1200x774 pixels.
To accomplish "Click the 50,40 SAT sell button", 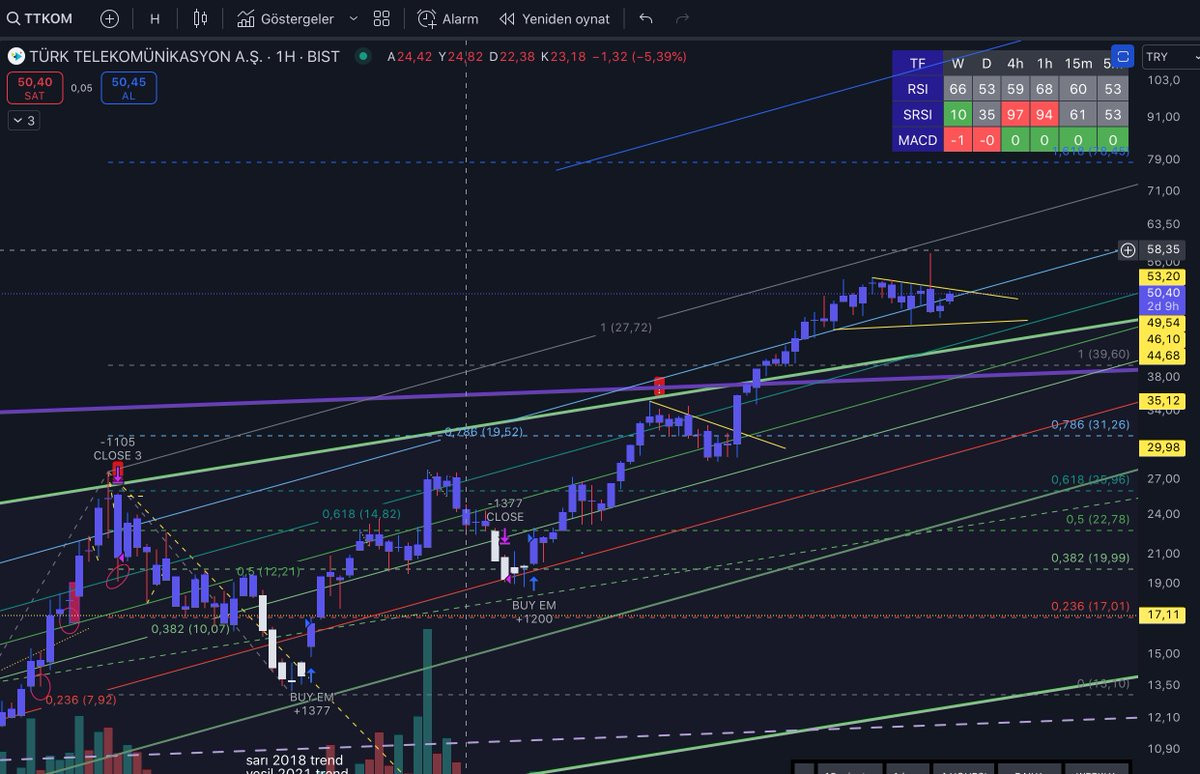I will coord(34,88).
